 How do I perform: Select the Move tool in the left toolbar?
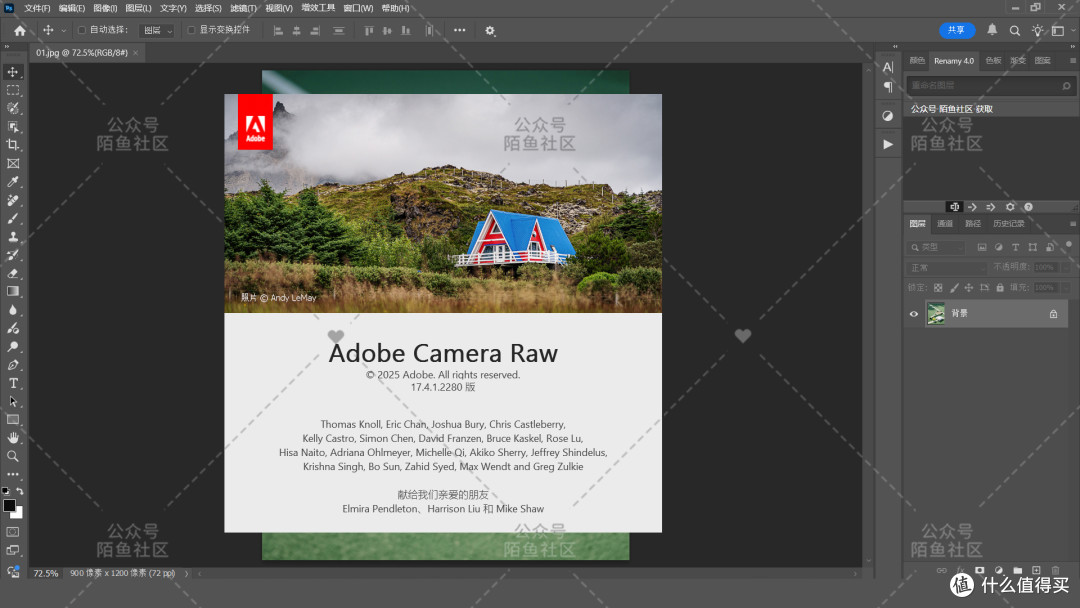[x=12, y=72]
